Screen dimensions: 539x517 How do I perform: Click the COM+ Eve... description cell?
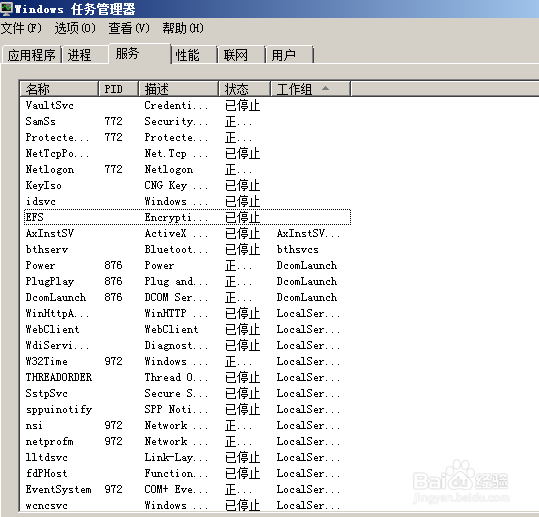coord(176,489)
